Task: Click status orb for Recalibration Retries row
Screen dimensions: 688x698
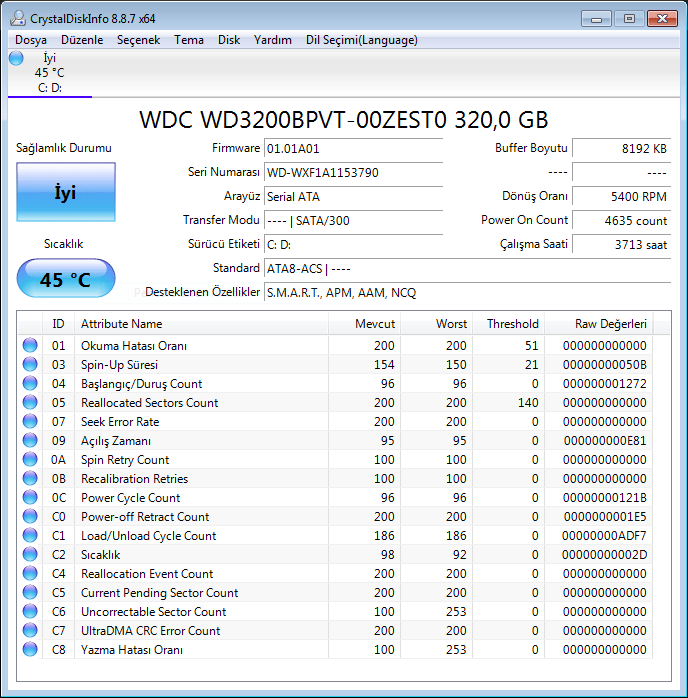Action: tap(30, 478)
